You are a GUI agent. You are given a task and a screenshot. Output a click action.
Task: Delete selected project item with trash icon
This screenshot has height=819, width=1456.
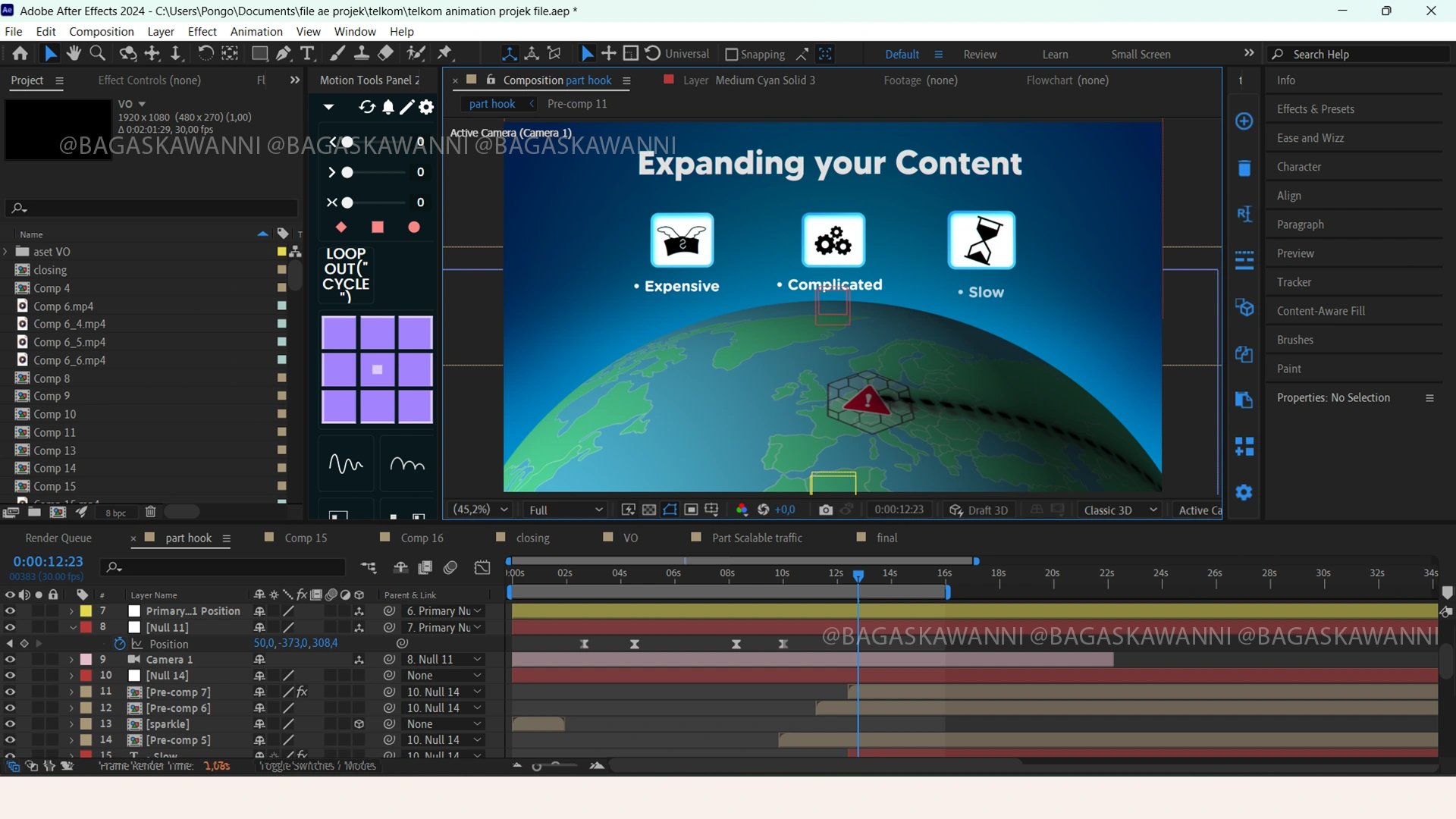(x=150, y=512)
